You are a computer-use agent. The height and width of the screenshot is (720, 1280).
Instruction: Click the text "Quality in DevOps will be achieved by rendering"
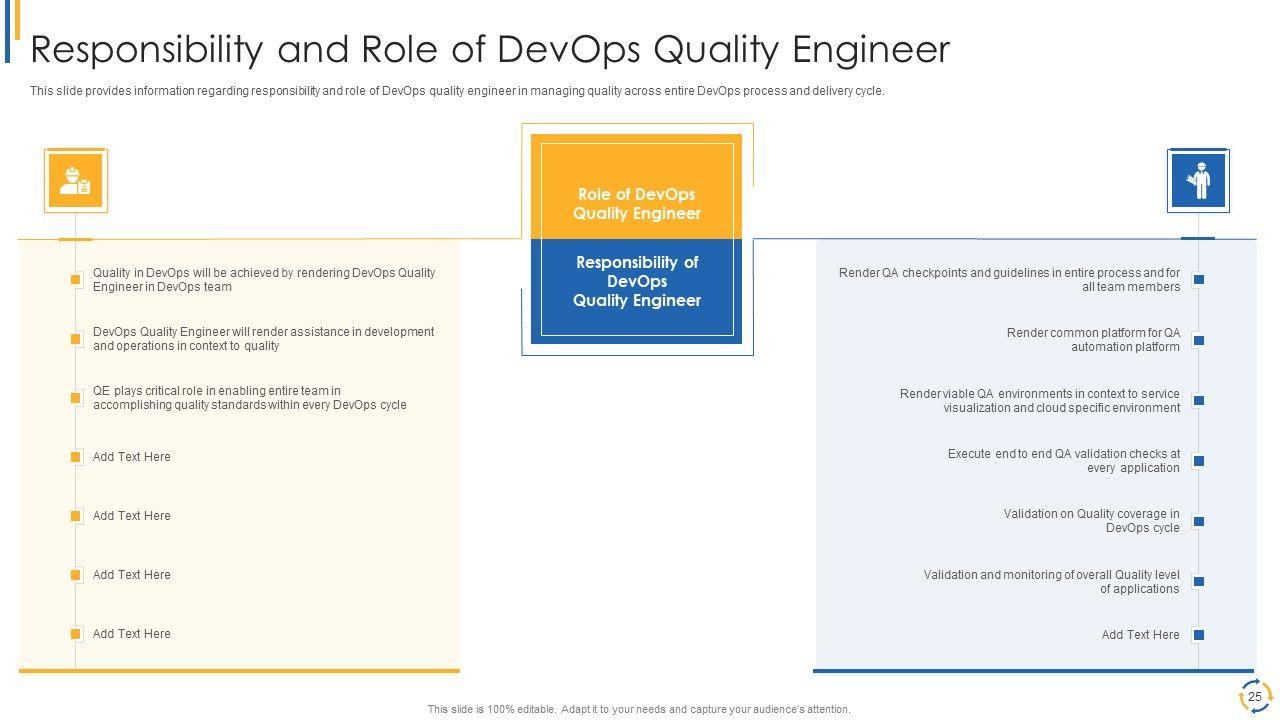[x=264, y=280]
